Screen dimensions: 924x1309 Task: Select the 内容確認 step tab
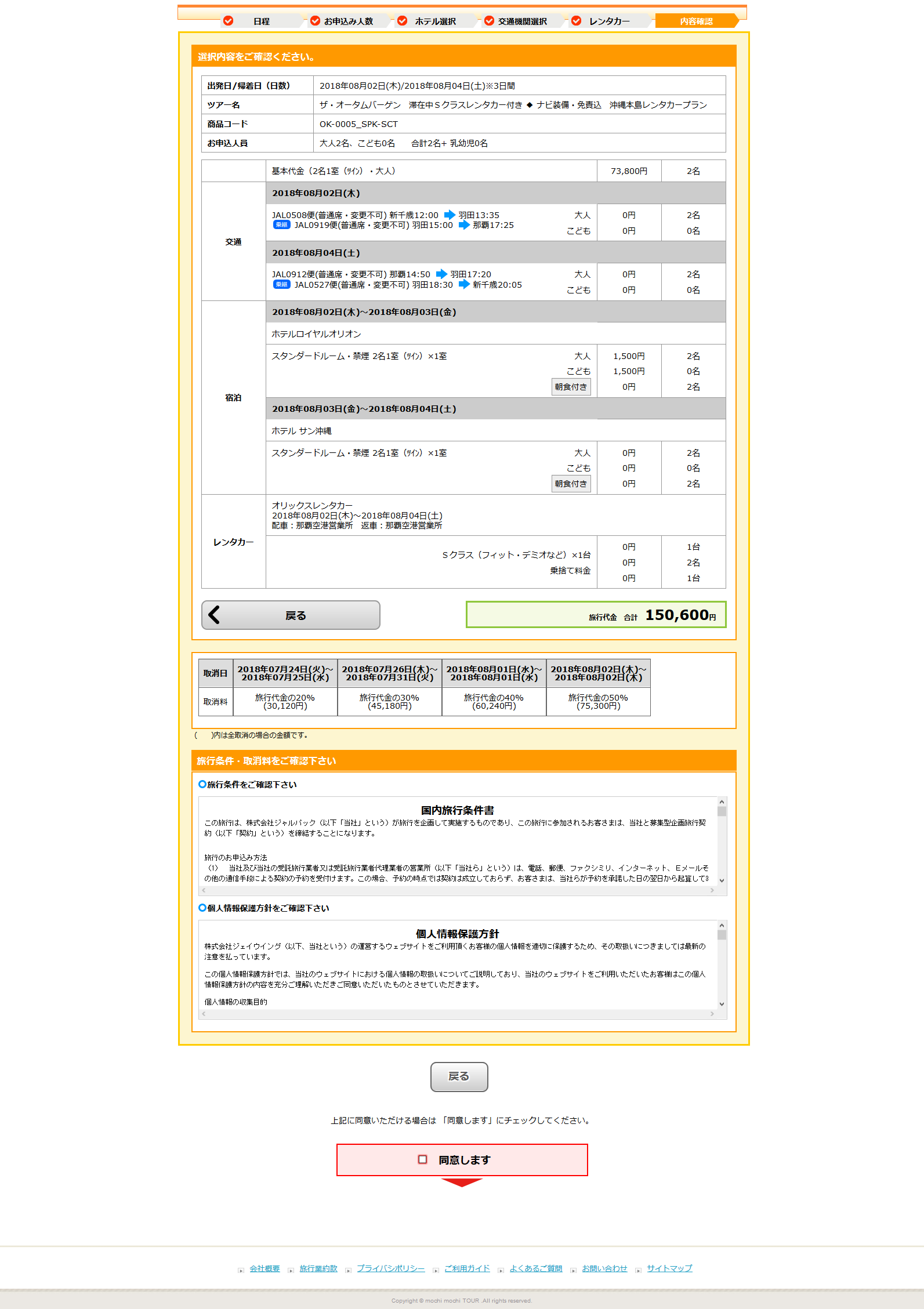(x=697, y=21)
